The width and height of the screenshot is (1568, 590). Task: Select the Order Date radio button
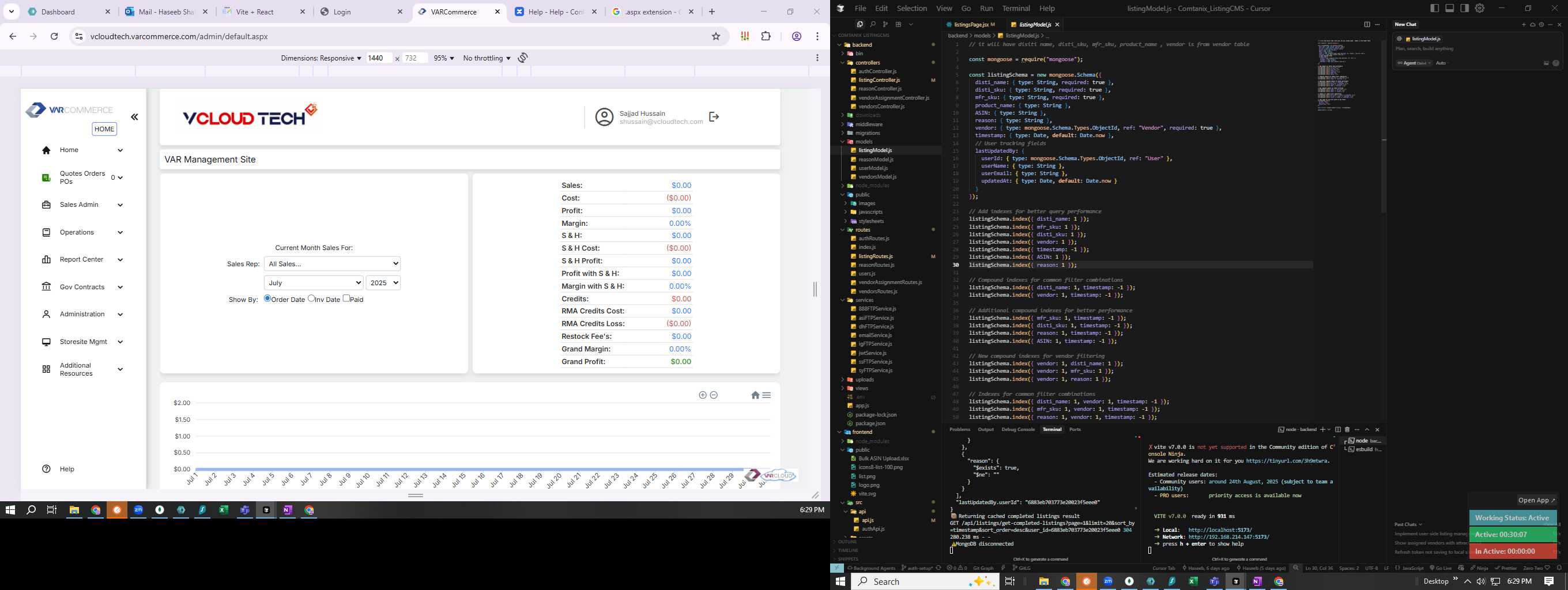pos(267,298)
